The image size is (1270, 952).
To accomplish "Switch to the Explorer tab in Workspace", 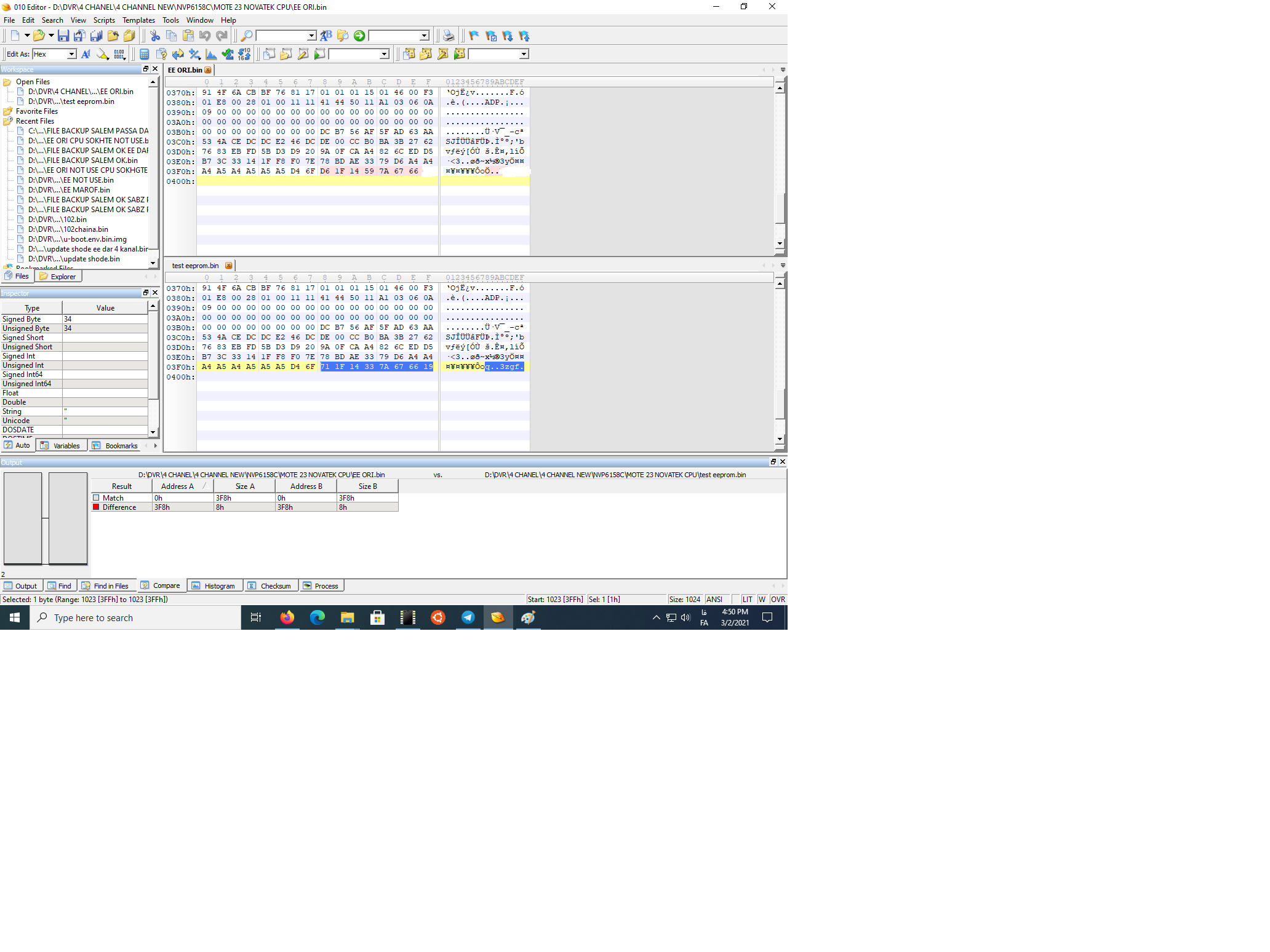I will (58, 277).
